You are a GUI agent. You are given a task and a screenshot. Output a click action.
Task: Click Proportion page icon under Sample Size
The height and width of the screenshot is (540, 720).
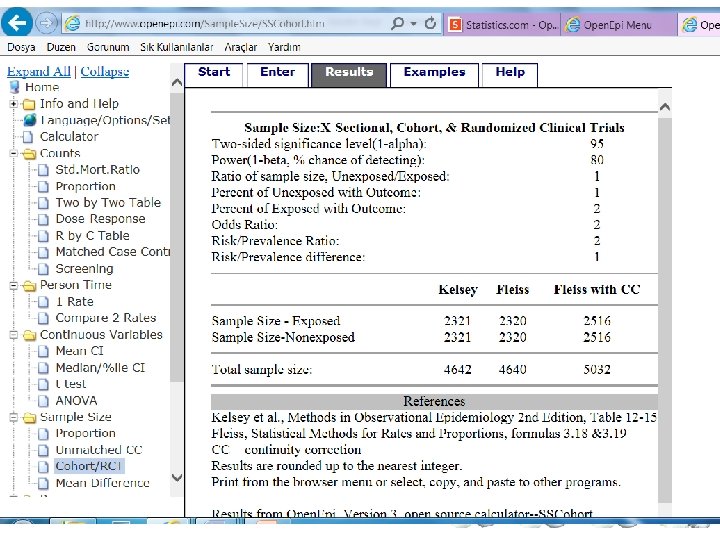coord(43,434)
